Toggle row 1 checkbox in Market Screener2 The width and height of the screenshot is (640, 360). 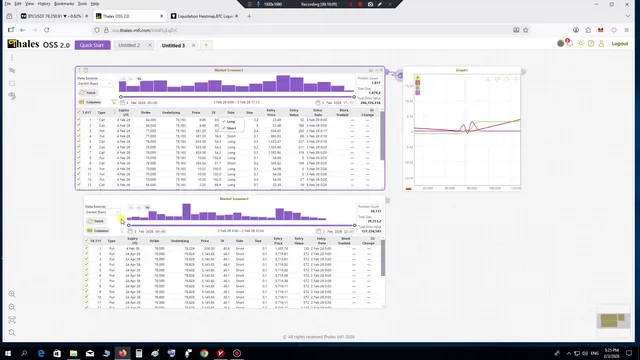tap(87, 248)
